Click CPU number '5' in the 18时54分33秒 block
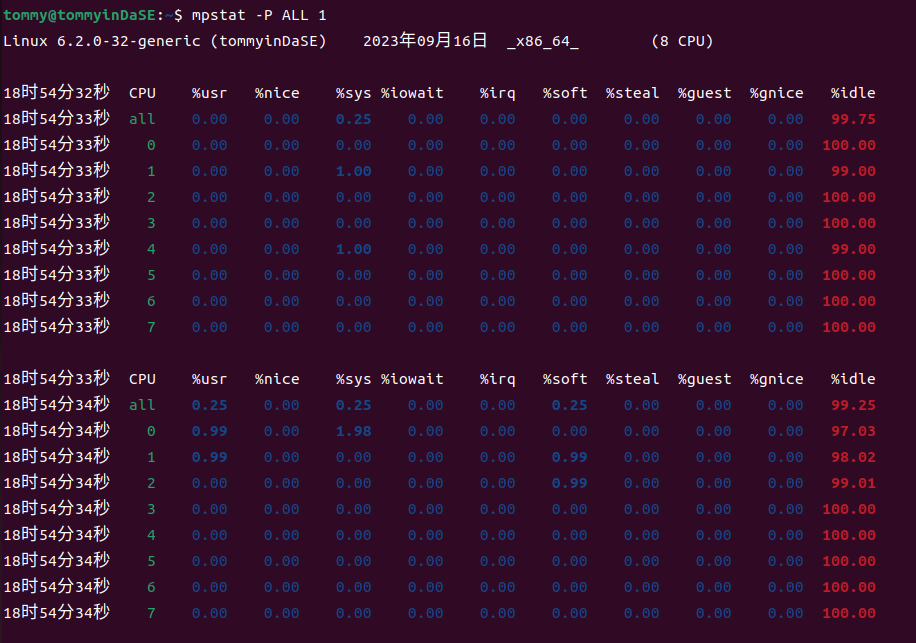This screenshot has width=916, height=643. pos(151,275)
